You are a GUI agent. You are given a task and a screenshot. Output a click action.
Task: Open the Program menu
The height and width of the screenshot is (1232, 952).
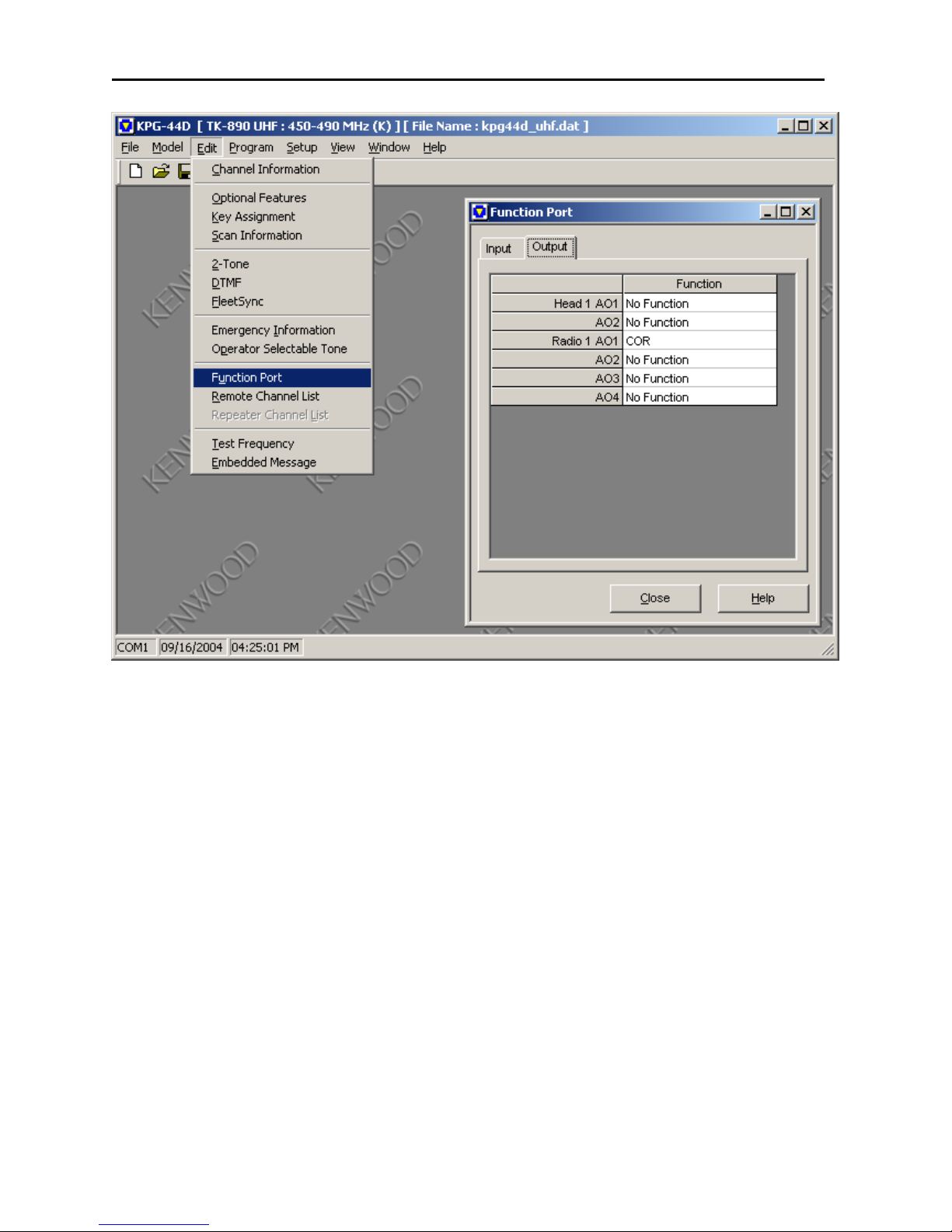tap(251, 147)
